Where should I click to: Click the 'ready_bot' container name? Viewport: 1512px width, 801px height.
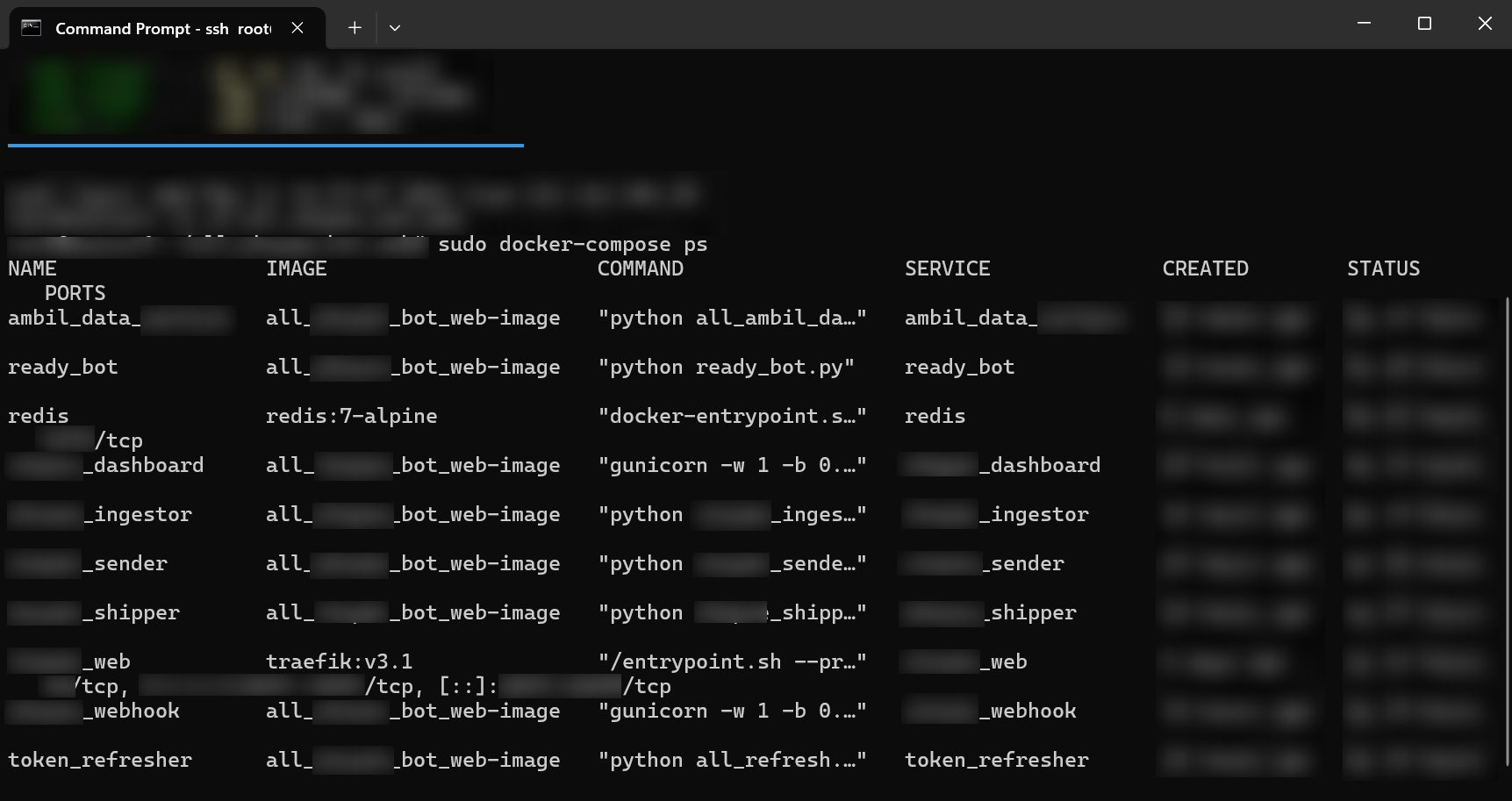tap(63, 367)
